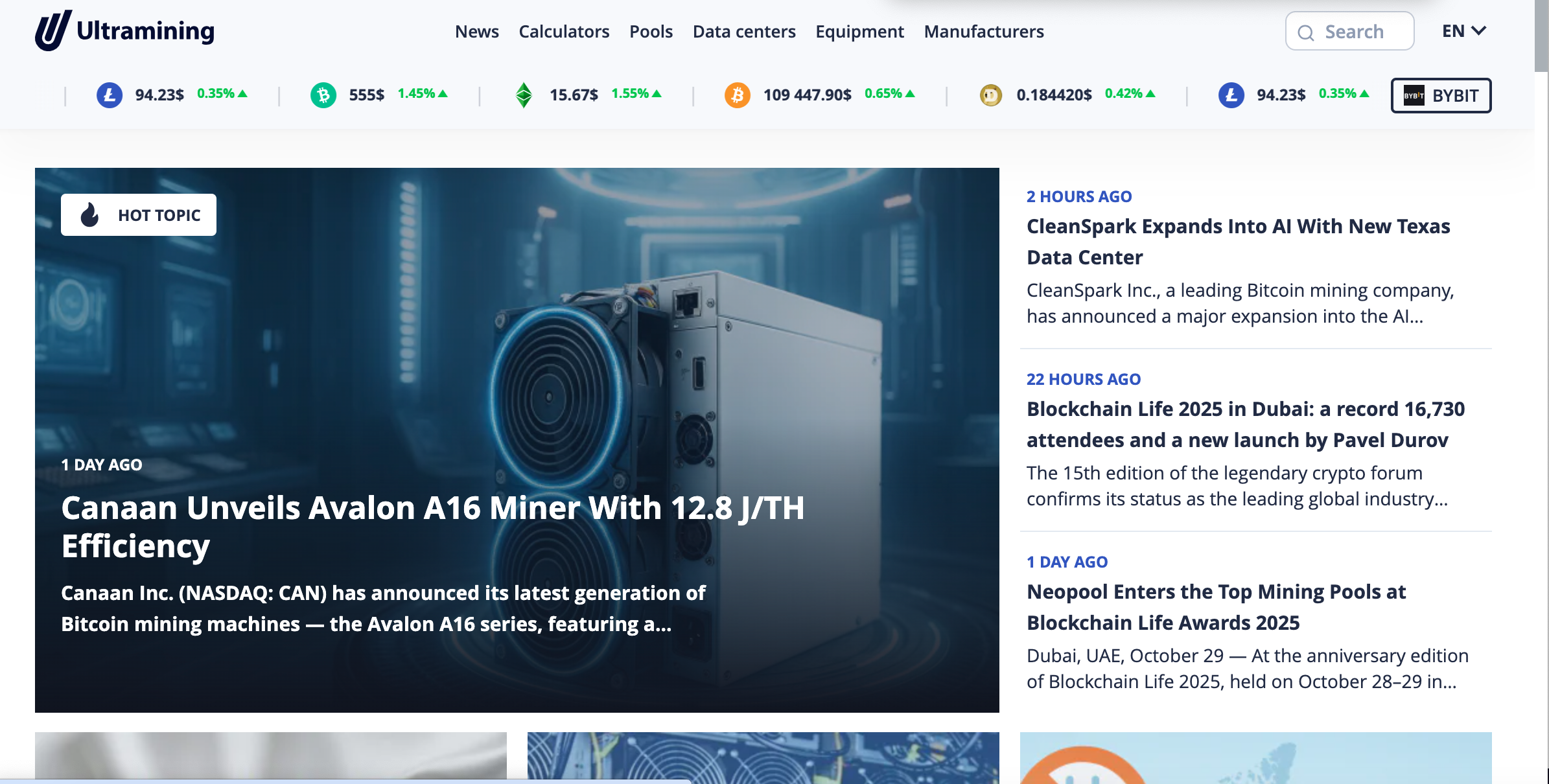The image size is (1549, 784).
Task: Click the Dogecoin coin icon
Action: tap(990, 95)
